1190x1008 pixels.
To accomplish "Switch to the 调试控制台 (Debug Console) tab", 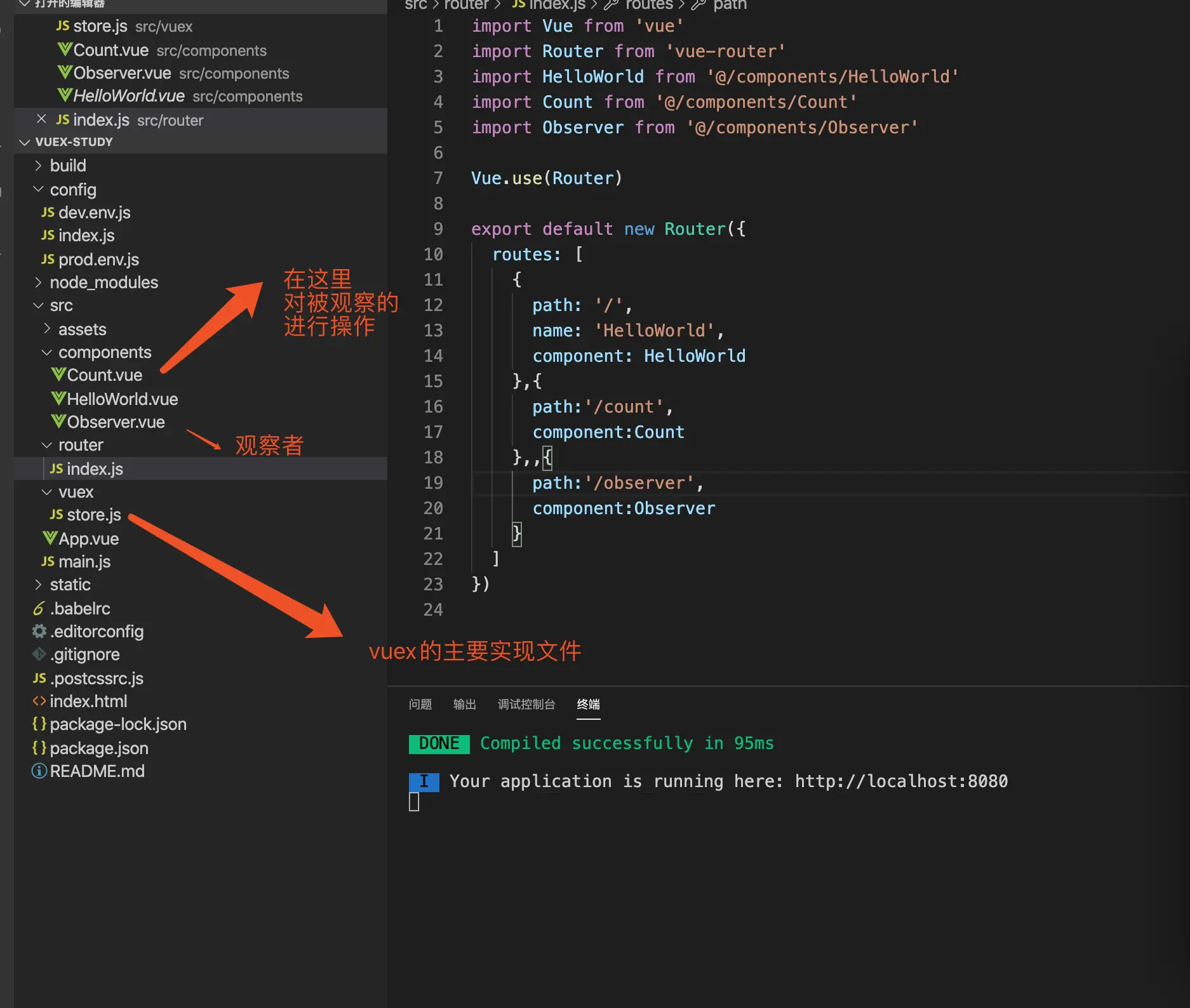I will coord(526,705).
